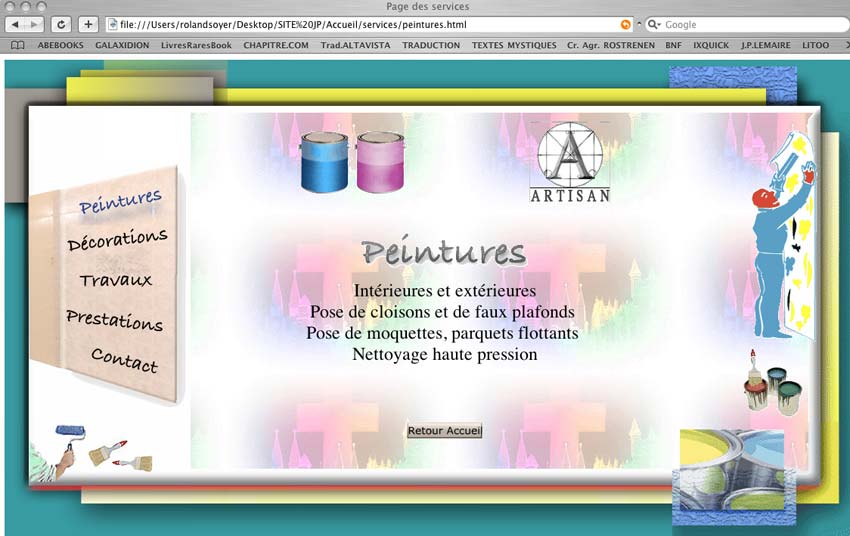The height and width of the screenshot is (536, 850).
Task: Click the text Intérieures et extérieures
Action: pos(445,290)
